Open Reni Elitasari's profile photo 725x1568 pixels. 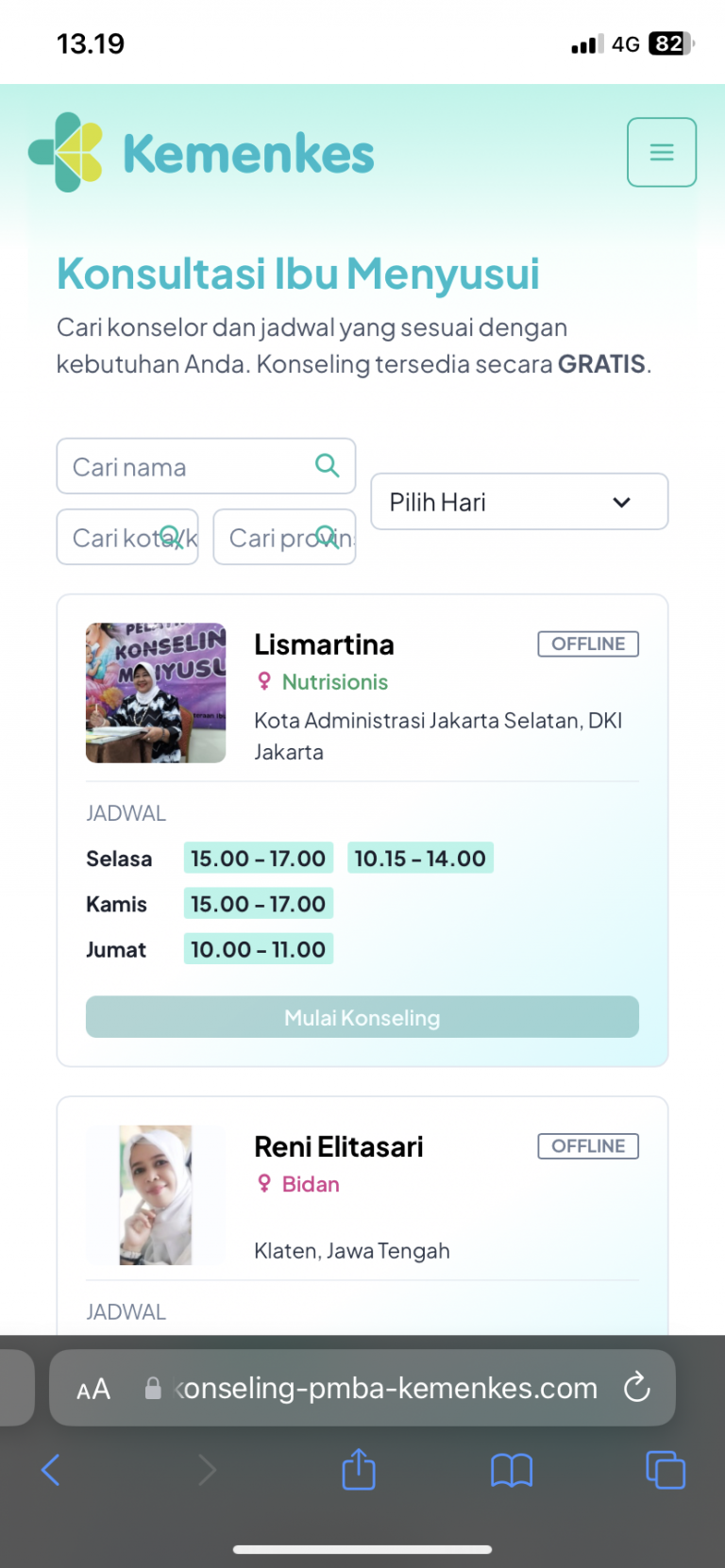(156, 1194)
